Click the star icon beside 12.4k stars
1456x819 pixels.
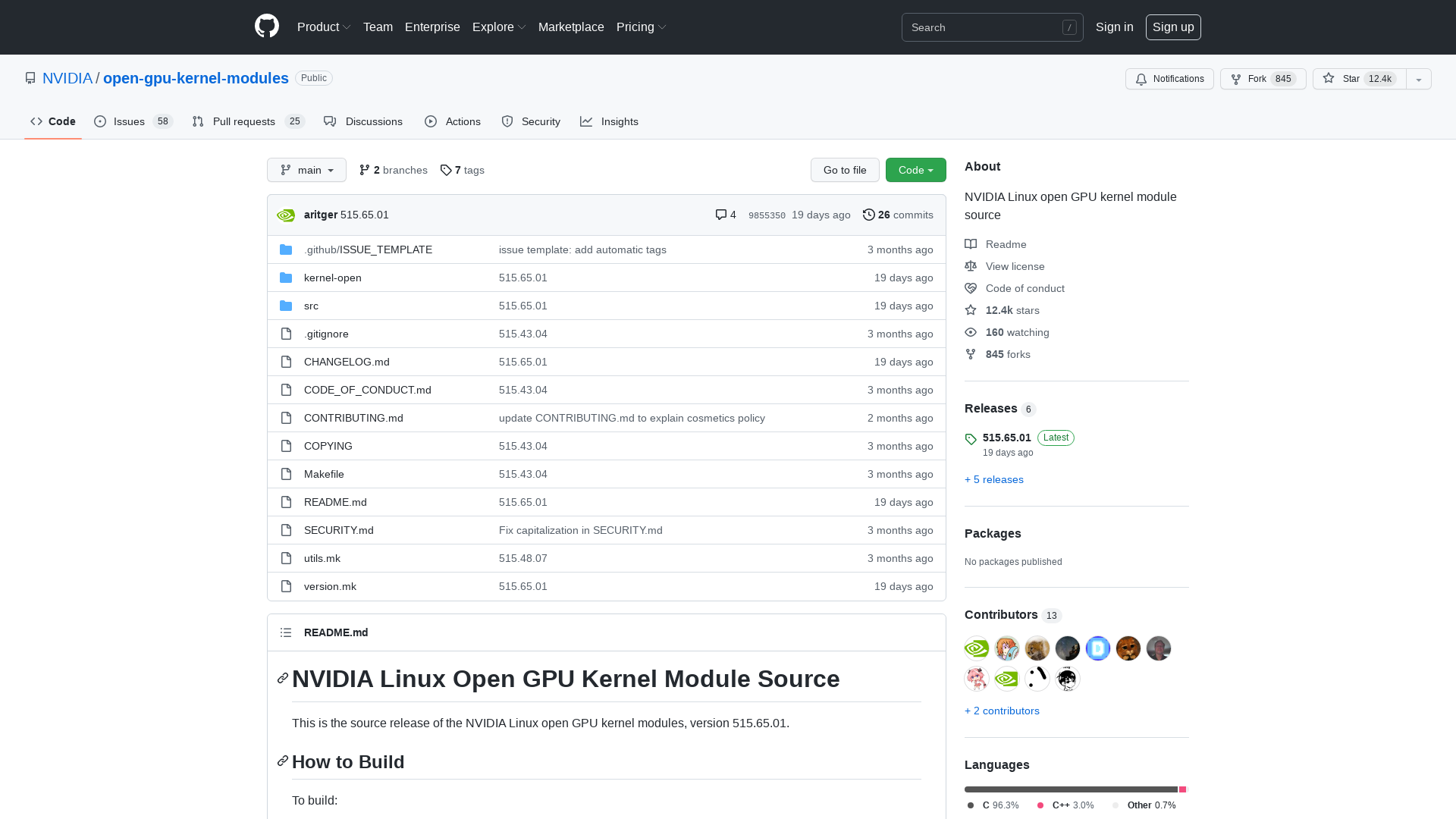(x=971, y=310)
